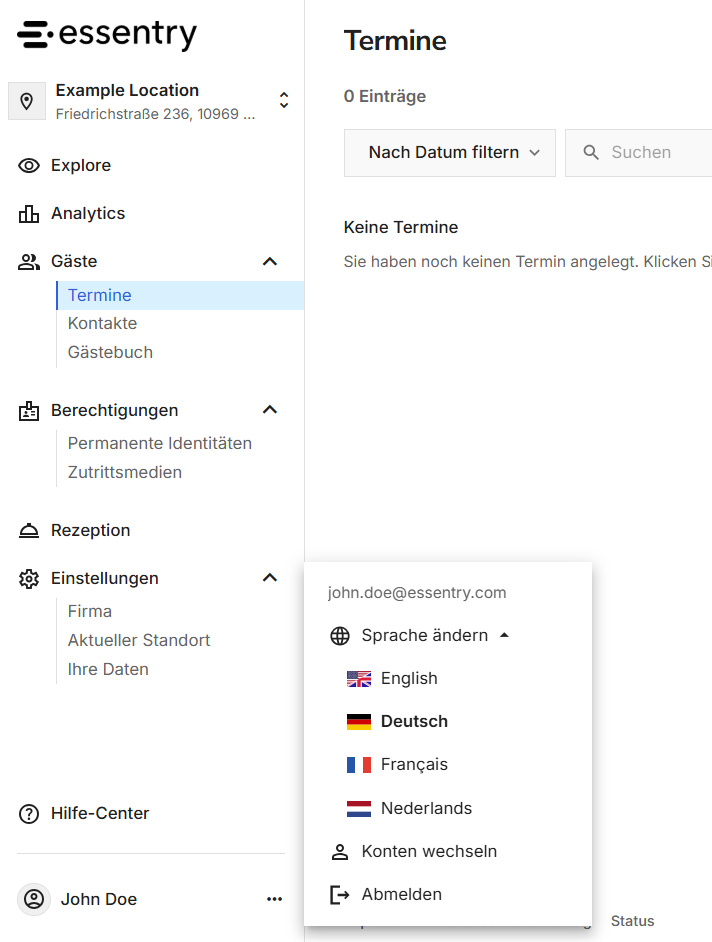The width and height of the screenshot is (712, 942).
Task: Open the Analytics page
Action: [x=88, y=213]
